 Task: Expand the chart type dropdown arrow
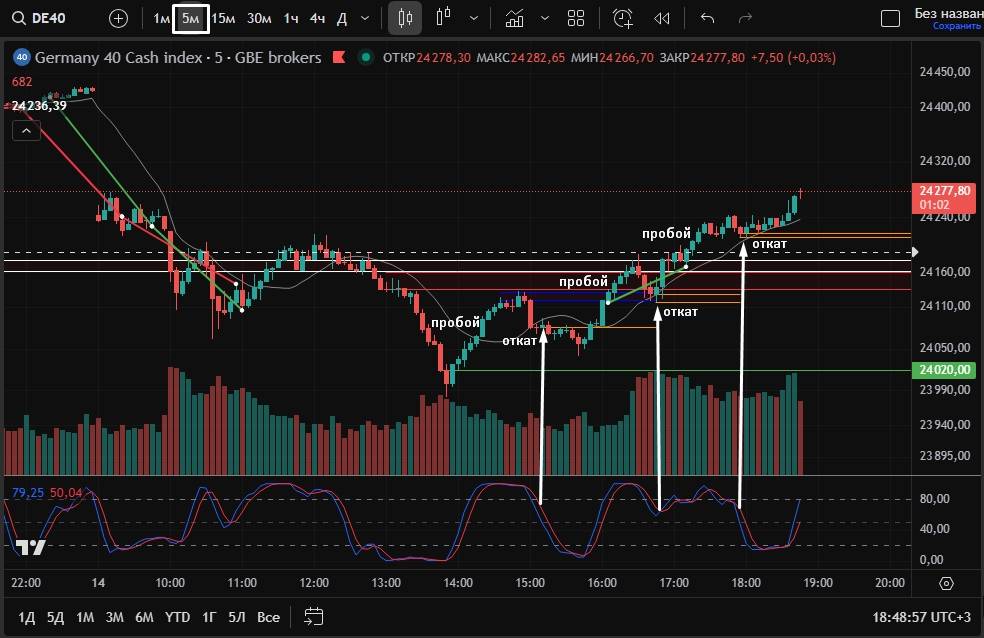point(473,18)
